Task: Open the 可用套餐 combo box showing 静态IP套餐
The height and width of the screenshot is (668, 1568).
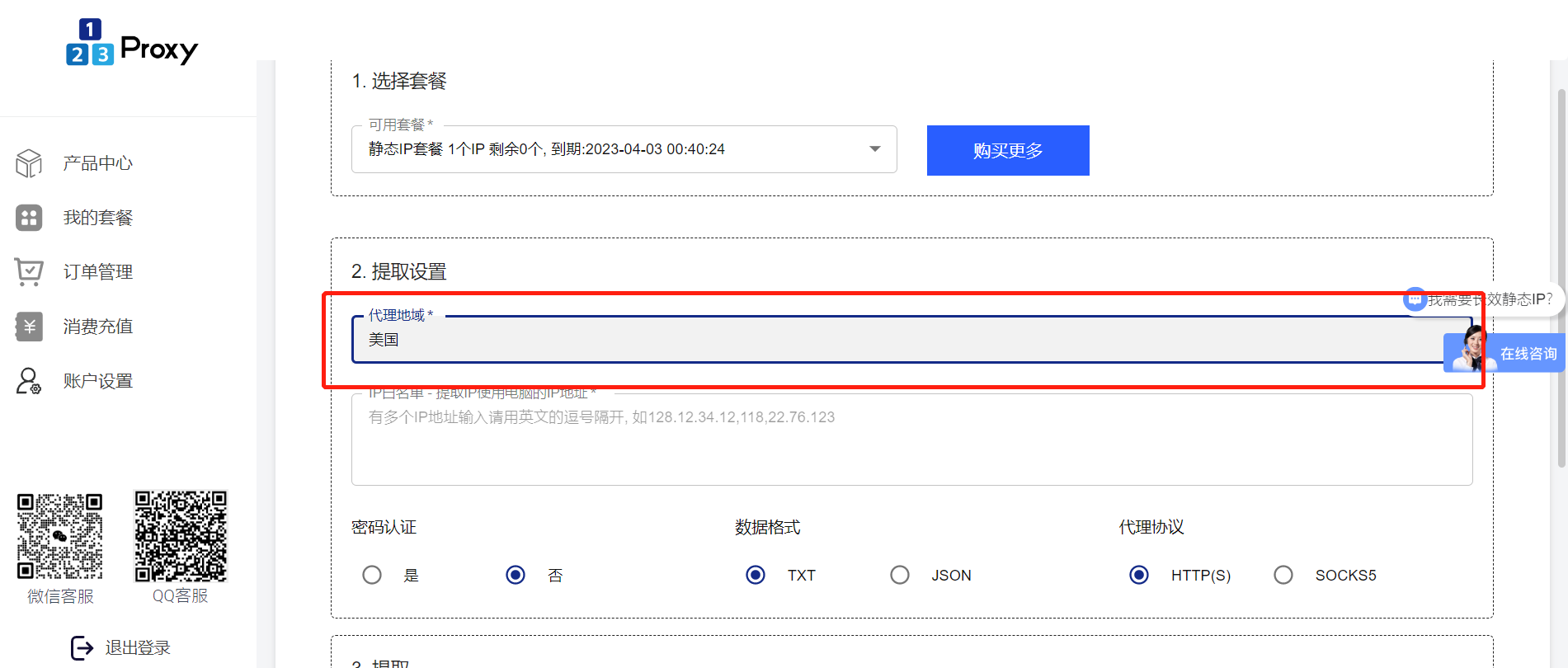Action: (610, 149)
